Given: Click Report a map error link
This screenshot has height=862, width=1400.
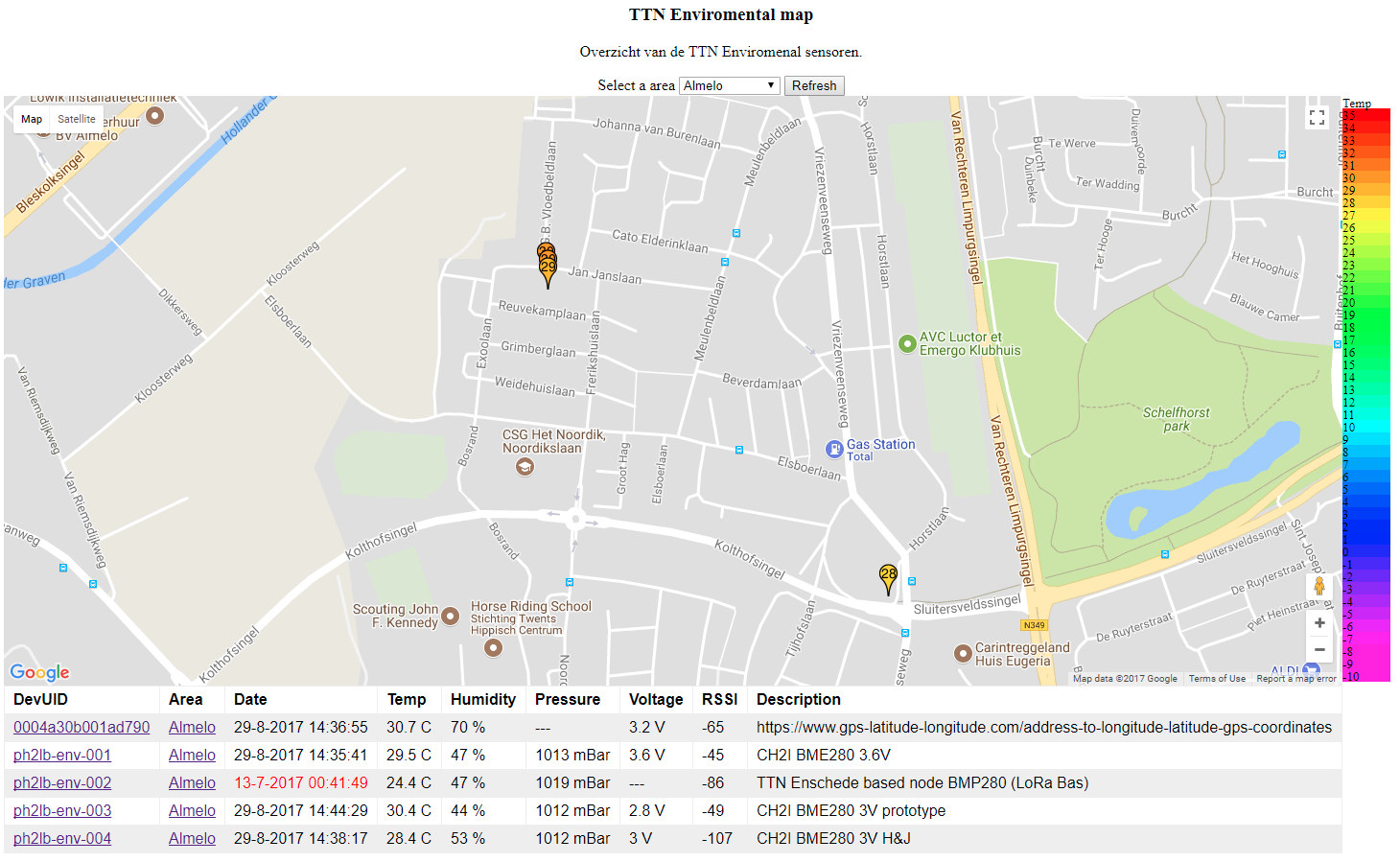Looking at the screenshot, I should (x=1296, y=679).
